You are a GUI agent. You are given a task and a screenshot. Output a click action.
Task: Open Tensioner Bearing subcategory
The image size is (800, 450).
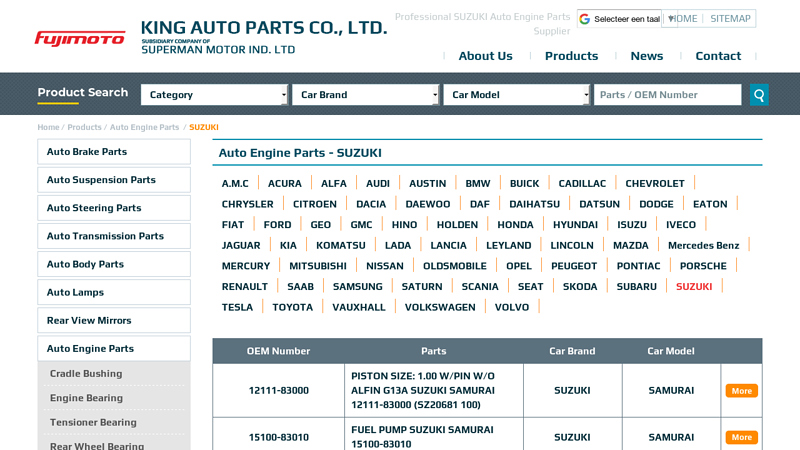point(93,422)
